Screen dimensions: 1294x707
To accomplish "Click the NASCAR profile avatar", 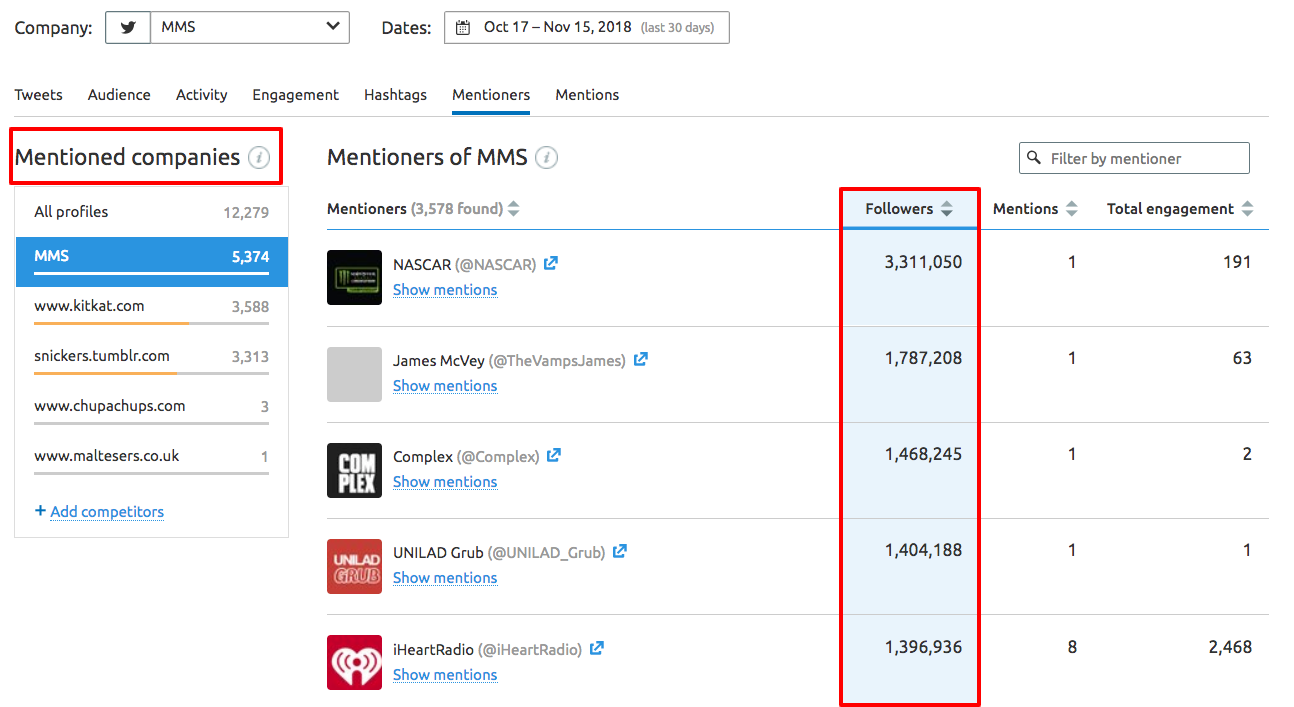I will pos(354,277).
